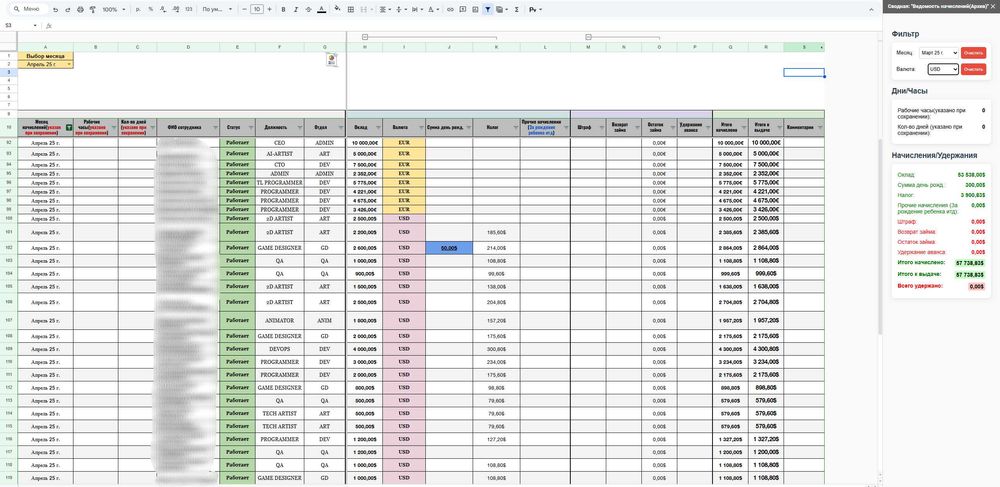
Task: Increase font size with plus button
Action: (x=270, y=10)
